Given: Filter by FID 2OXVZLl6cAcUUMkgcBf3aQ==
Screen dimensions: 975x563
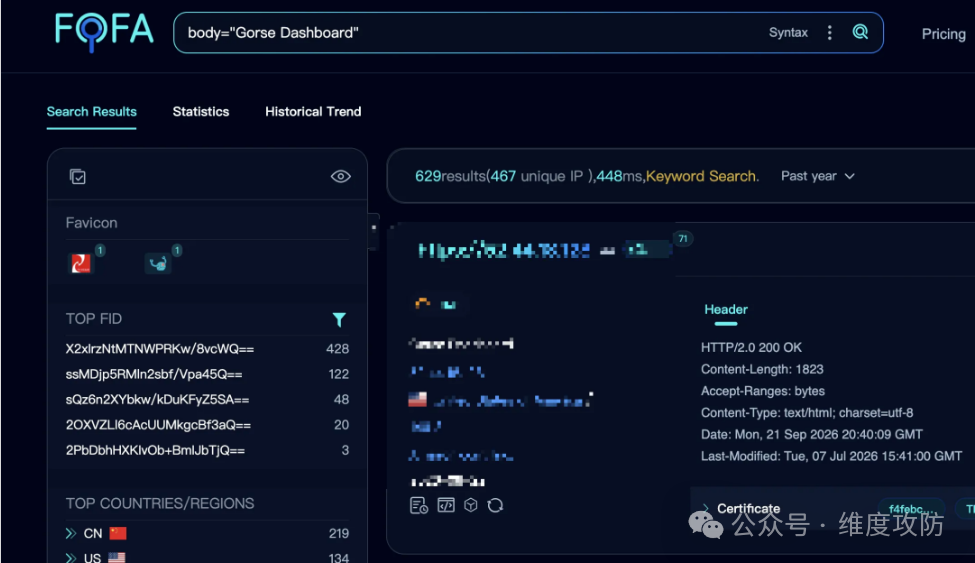Looking at the screenshot, I should [x=158, y=425].
